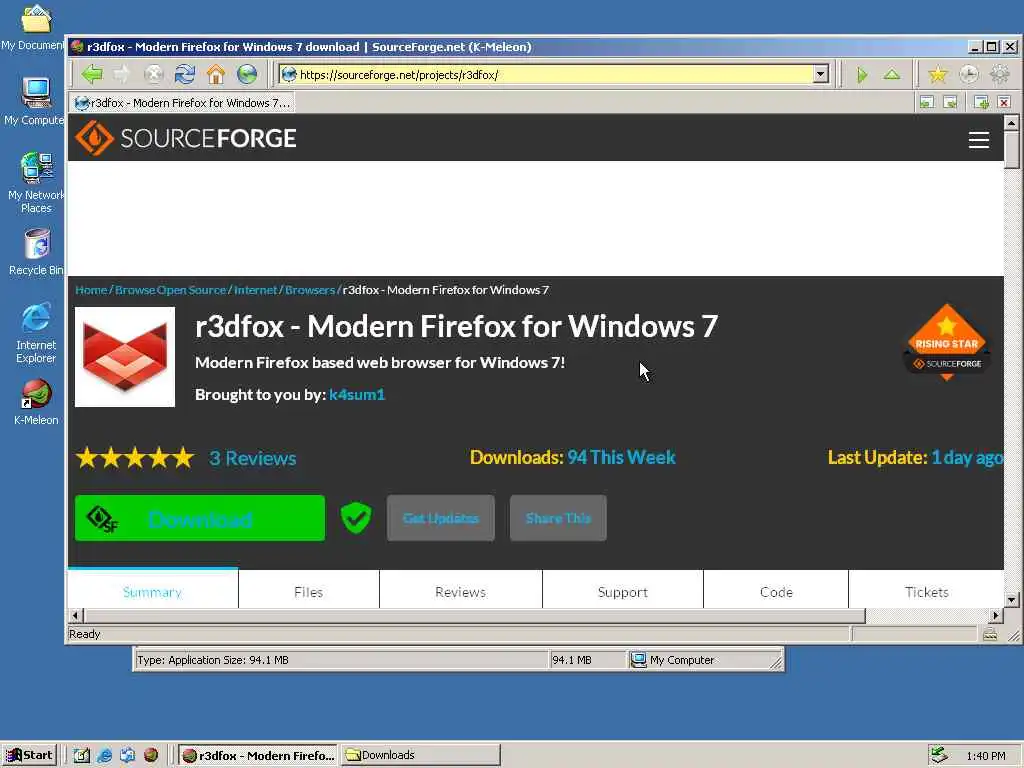Click the horizontal scrollbar right arrow
The height and width of the screenshot is (768, 1024).
point(996,615)
